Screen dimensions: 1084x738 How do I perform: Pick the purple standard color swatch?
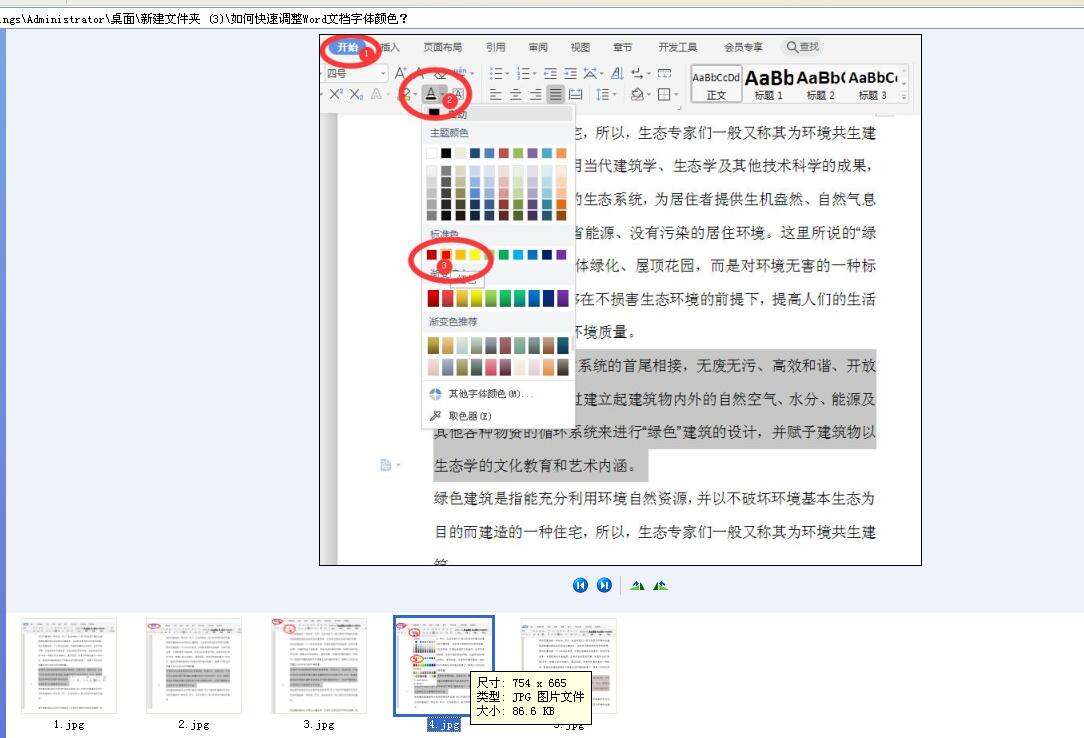[x=561, y=255]
